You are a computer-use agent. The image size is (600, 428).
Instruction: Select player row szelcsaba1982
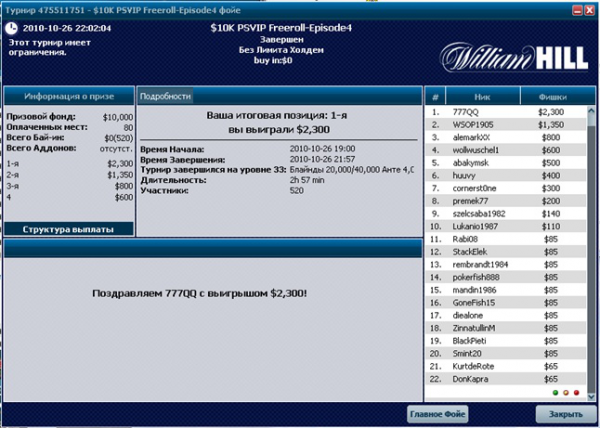(x=505, y=214)
